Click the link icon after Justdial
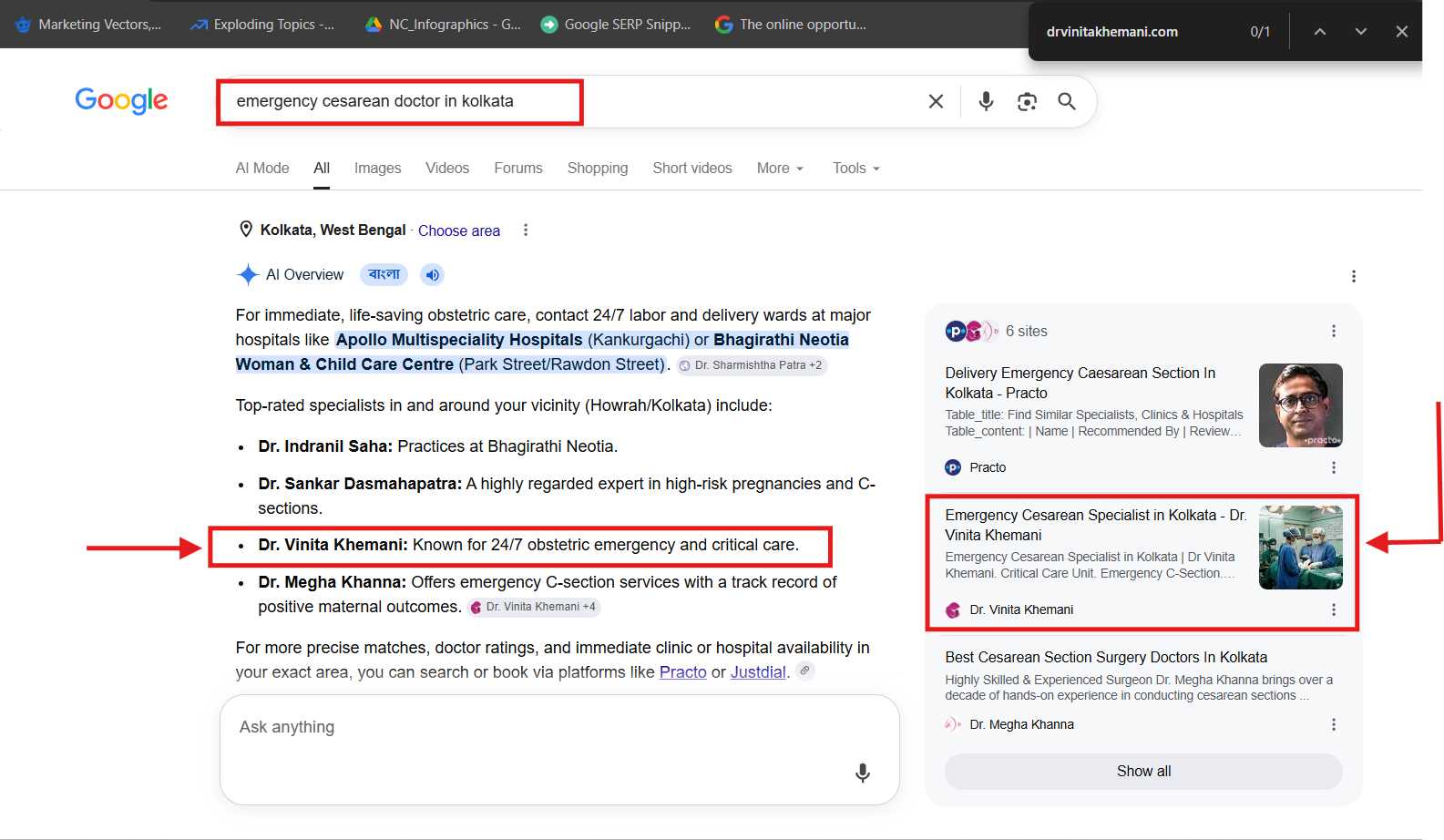This screenshot has width=1444, height=840. pyautogui.click(x=804, y=671)
